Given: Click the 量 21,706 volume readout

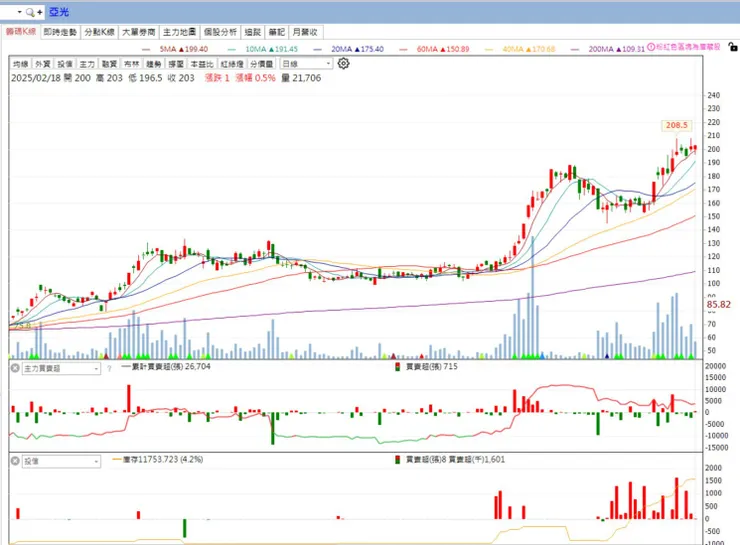Looking at the screenshot, I should coord(301,78).
